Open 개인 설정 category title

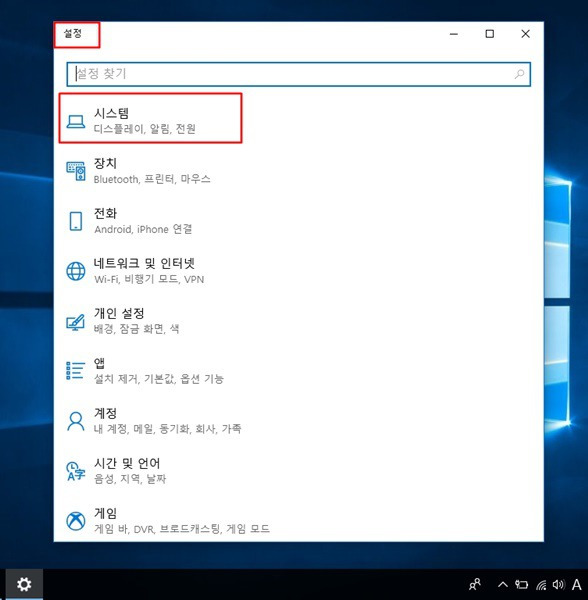(x=119, y=313)
